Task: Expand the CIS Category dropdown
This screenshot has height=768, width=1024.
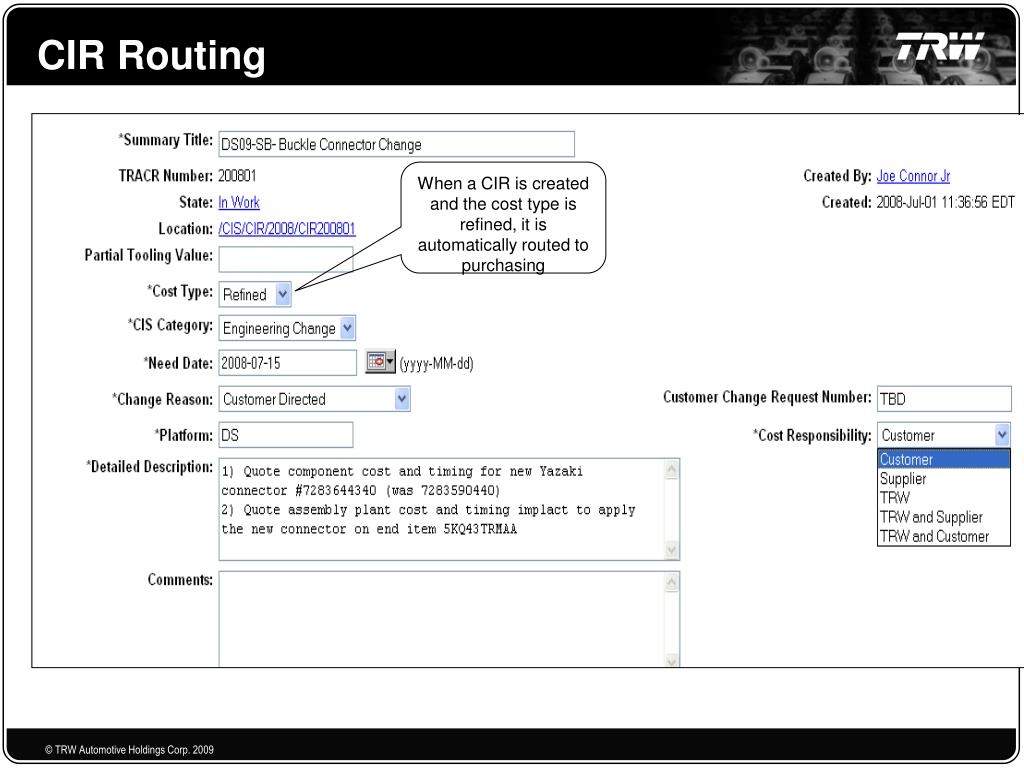Action: tap(287, 328)
